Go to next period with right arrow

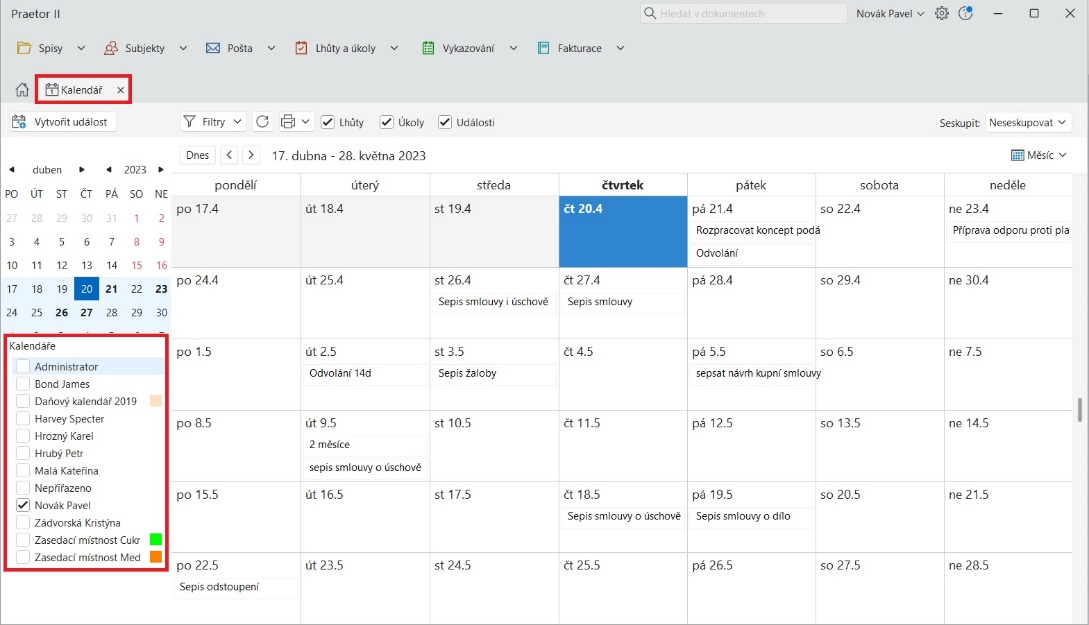pyautogui.click(x=251, y=155)
